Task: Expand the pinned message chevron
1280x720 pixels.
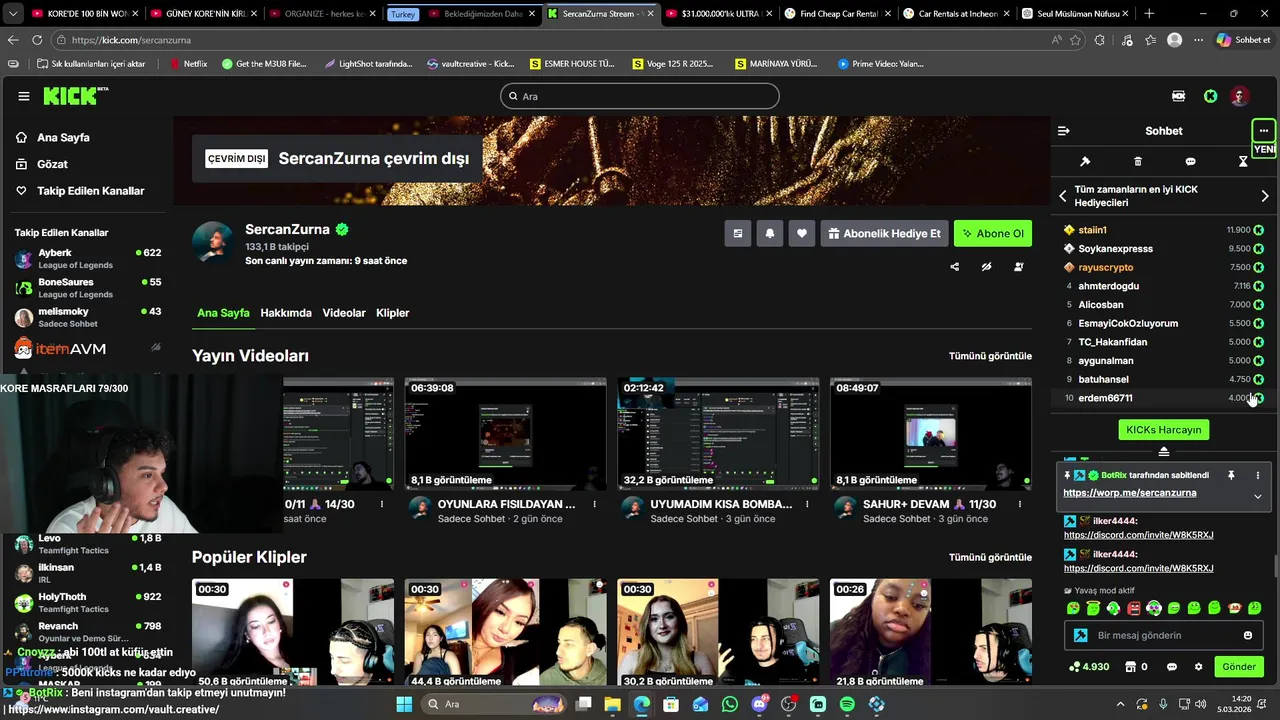Action: coord(1258,496)
